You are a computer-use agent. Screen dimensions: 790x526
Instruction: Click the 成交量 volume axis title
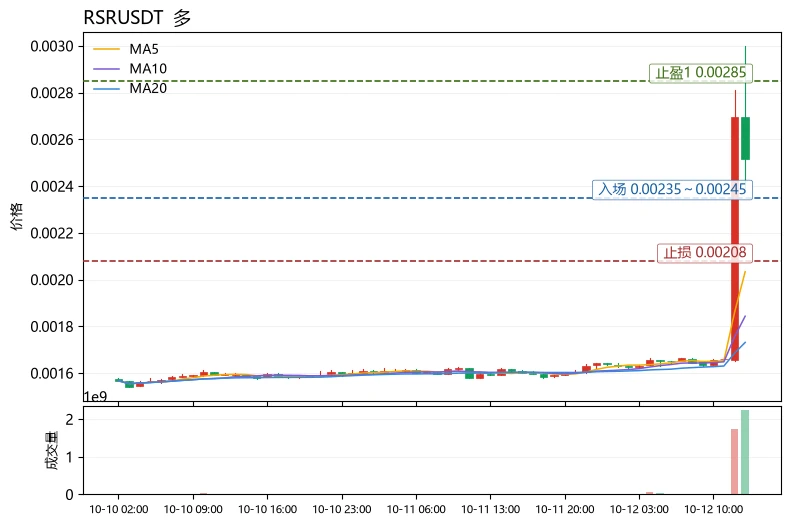click(51, 450)
